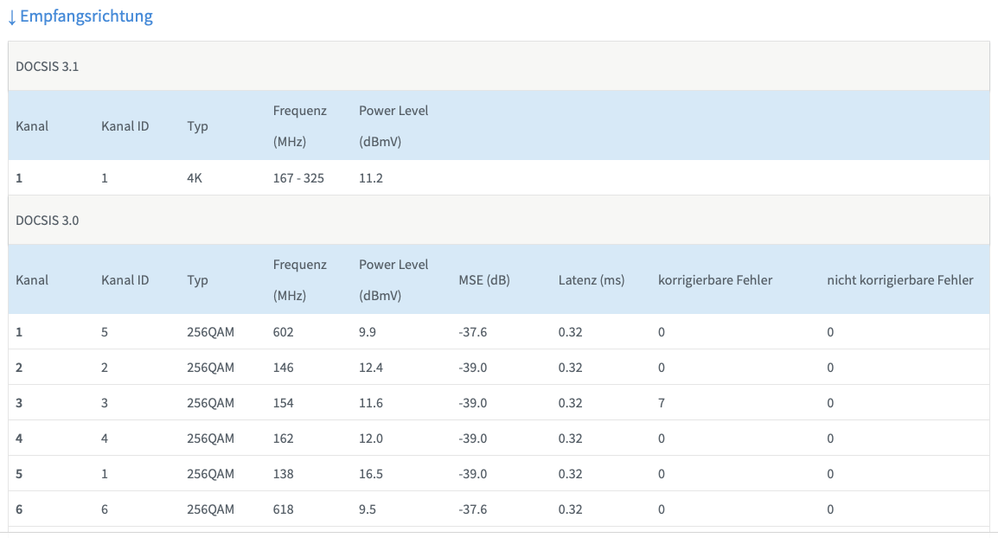Screen dimensions: 998x538
Task: Click the correctable error count 7
Action: point(661,402)
